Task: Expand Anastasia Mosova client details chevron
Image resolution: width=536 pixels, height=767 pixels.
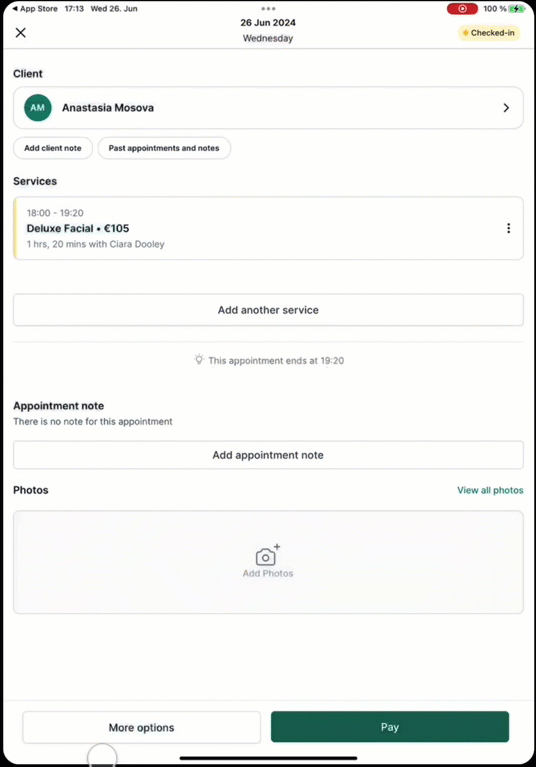Action: (x=506, y=108)
